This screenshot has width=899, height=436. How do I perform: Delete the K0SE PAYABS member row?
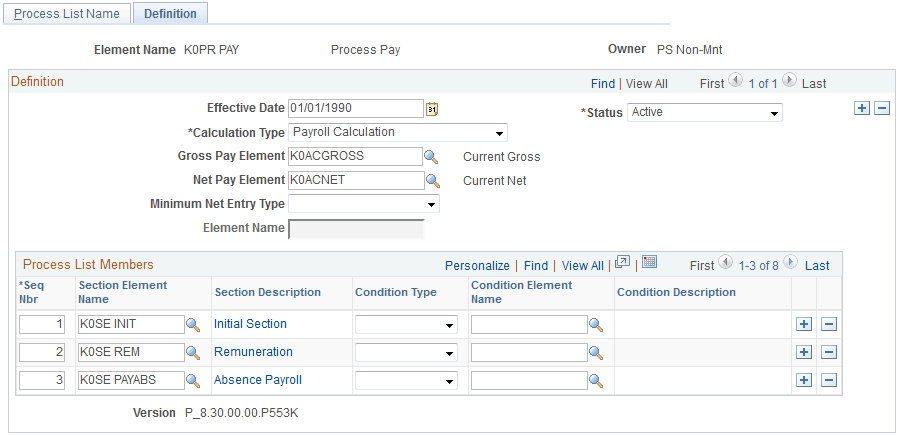coord(828,380)
